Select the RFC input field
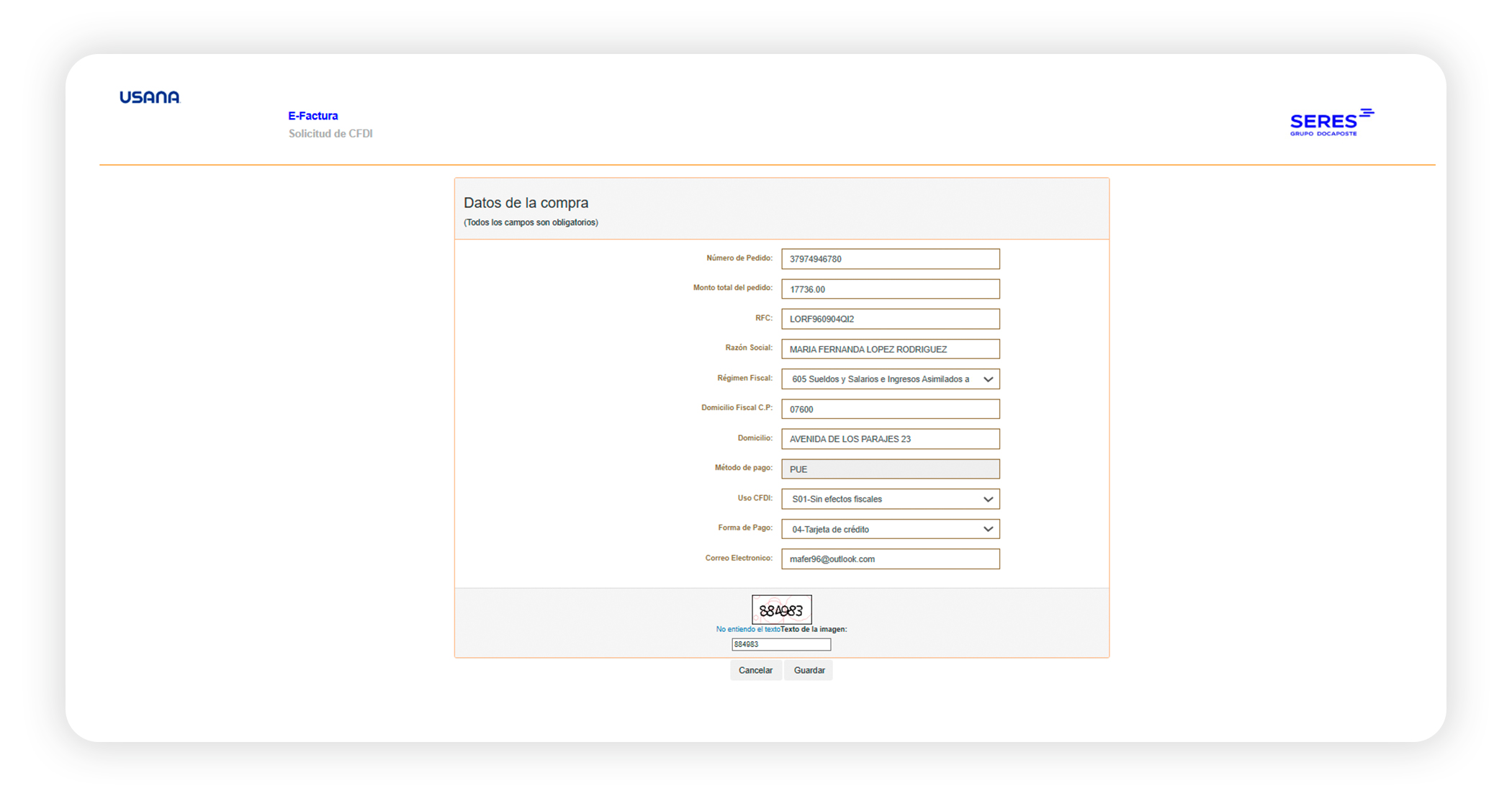This screenshot has height=796, width=1512. coord(890,319)
